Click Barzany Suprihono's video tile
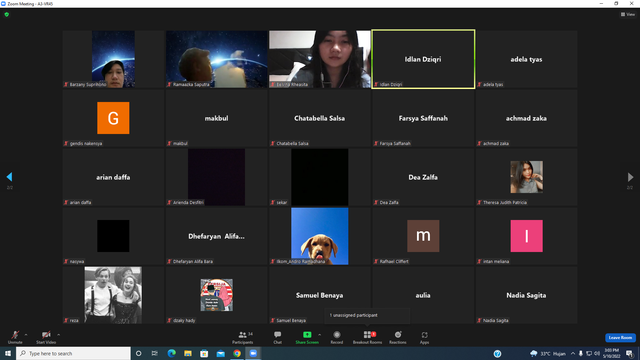 (x=113, y=59)
